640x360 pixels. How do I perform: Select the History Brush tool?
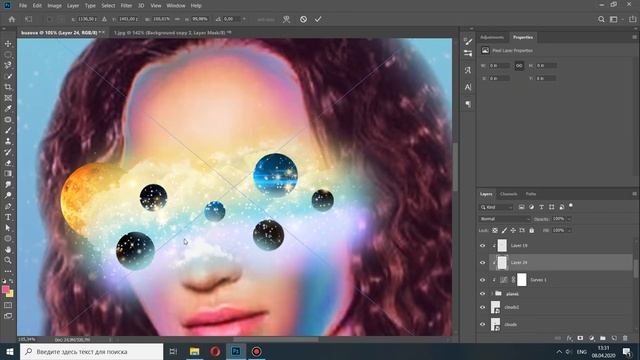[x=8, y=152]
